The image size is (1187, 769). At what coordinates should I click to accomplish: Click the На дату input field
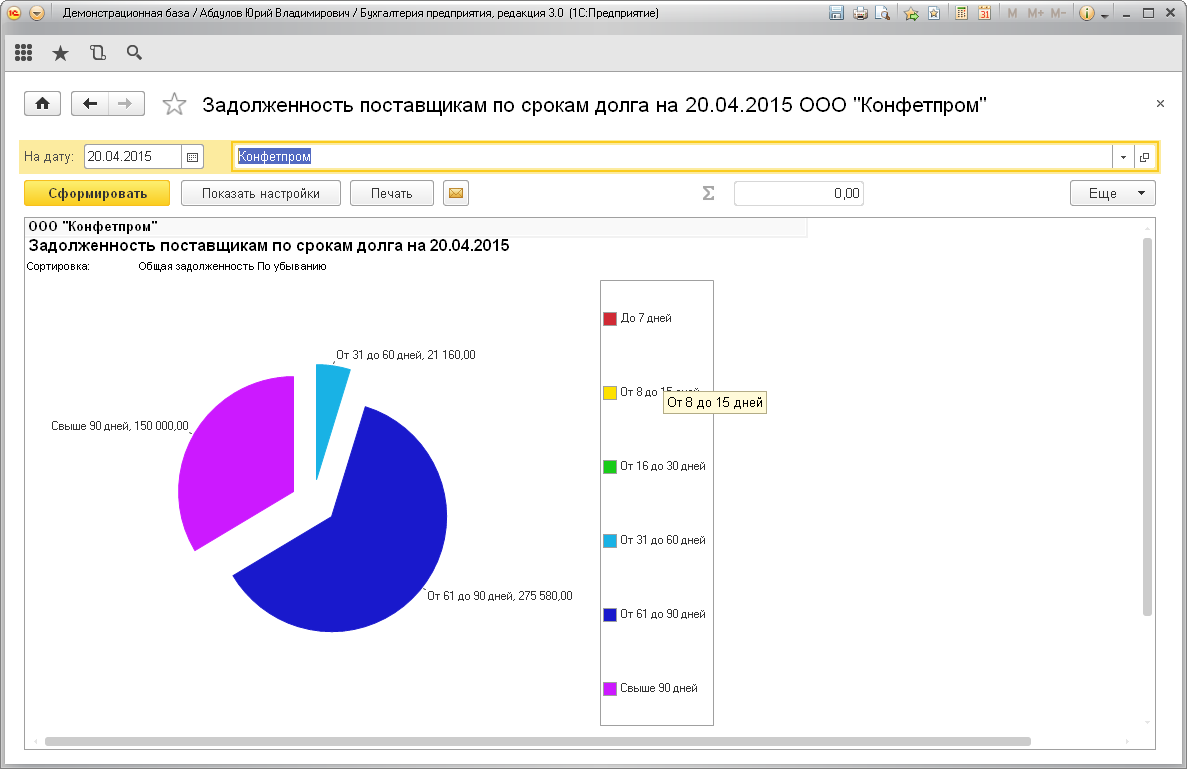132,156
